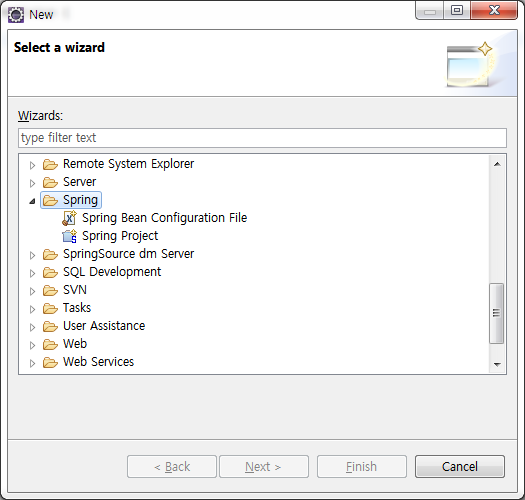The height and width of the screenshot is (500, 525).
Task: Click the Next button
Action: pos(264,466)
